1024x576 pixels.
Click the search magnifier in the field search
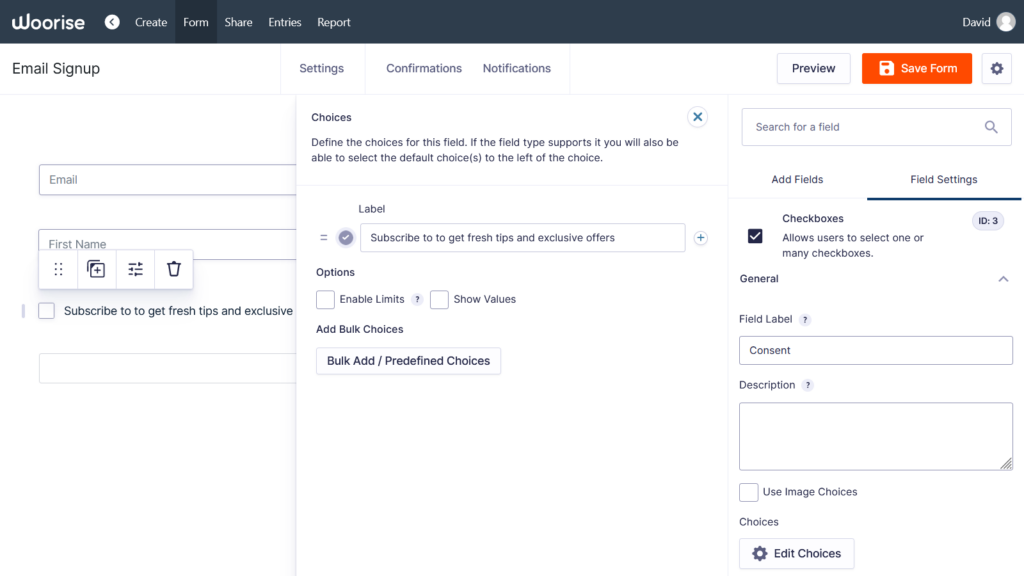[x=991, y=127]
